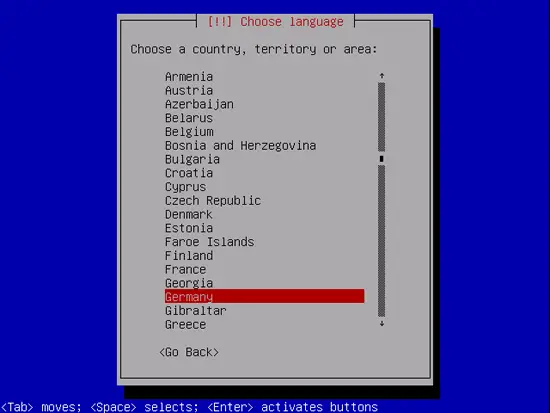
Task: Click the scrollbar down arrow
Action: pyautogui.click(x=382, y=324)
